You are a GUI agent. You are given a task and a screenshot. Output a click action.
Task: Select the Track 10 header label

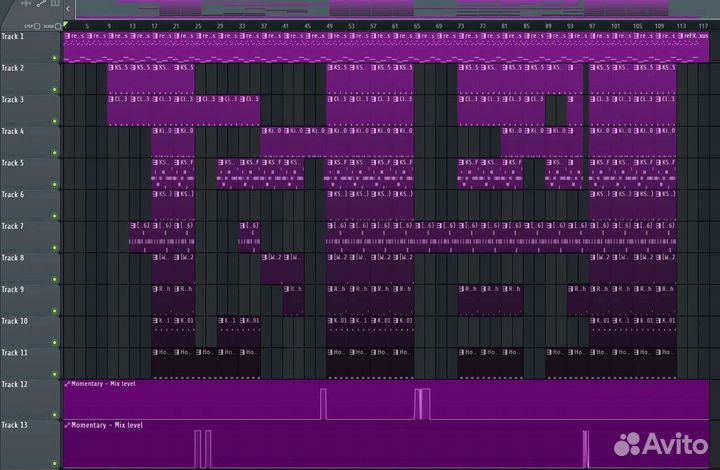click(15, 321)
